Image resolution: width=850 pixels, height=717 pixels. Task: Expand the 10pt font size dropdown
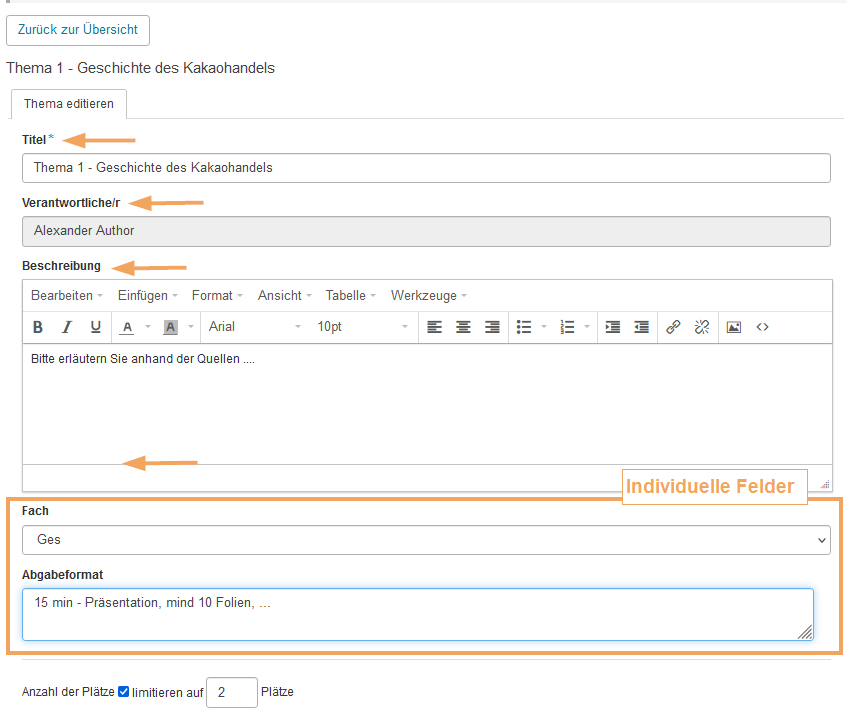[362, 327]
